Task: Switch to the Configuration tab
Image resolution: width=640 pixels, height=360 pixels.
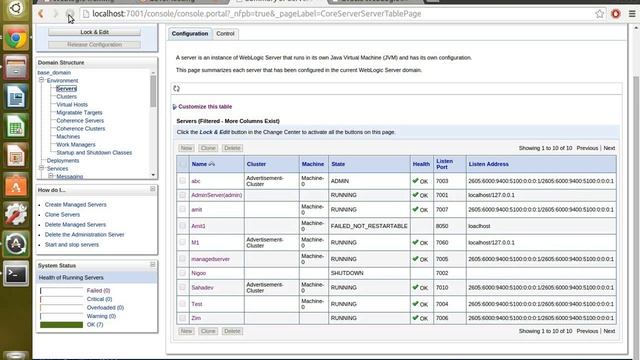Action: click(190, 33)
